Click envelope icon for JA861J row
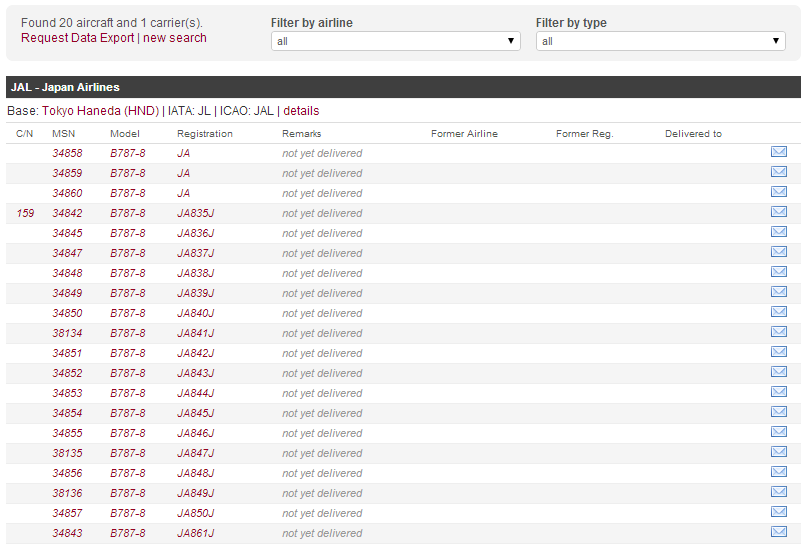 click(x=778, y=532)
